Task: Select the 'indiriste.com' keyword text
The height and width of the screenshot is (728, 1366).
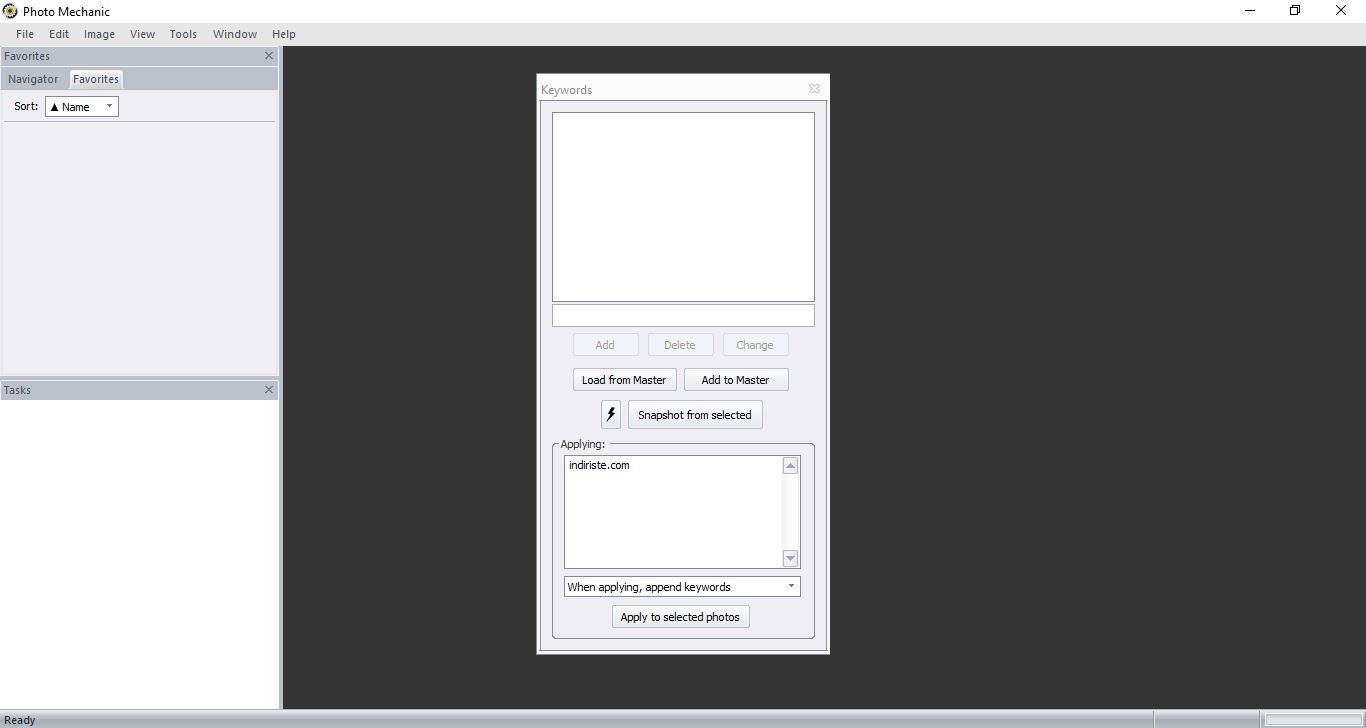Action: (599, 465)
